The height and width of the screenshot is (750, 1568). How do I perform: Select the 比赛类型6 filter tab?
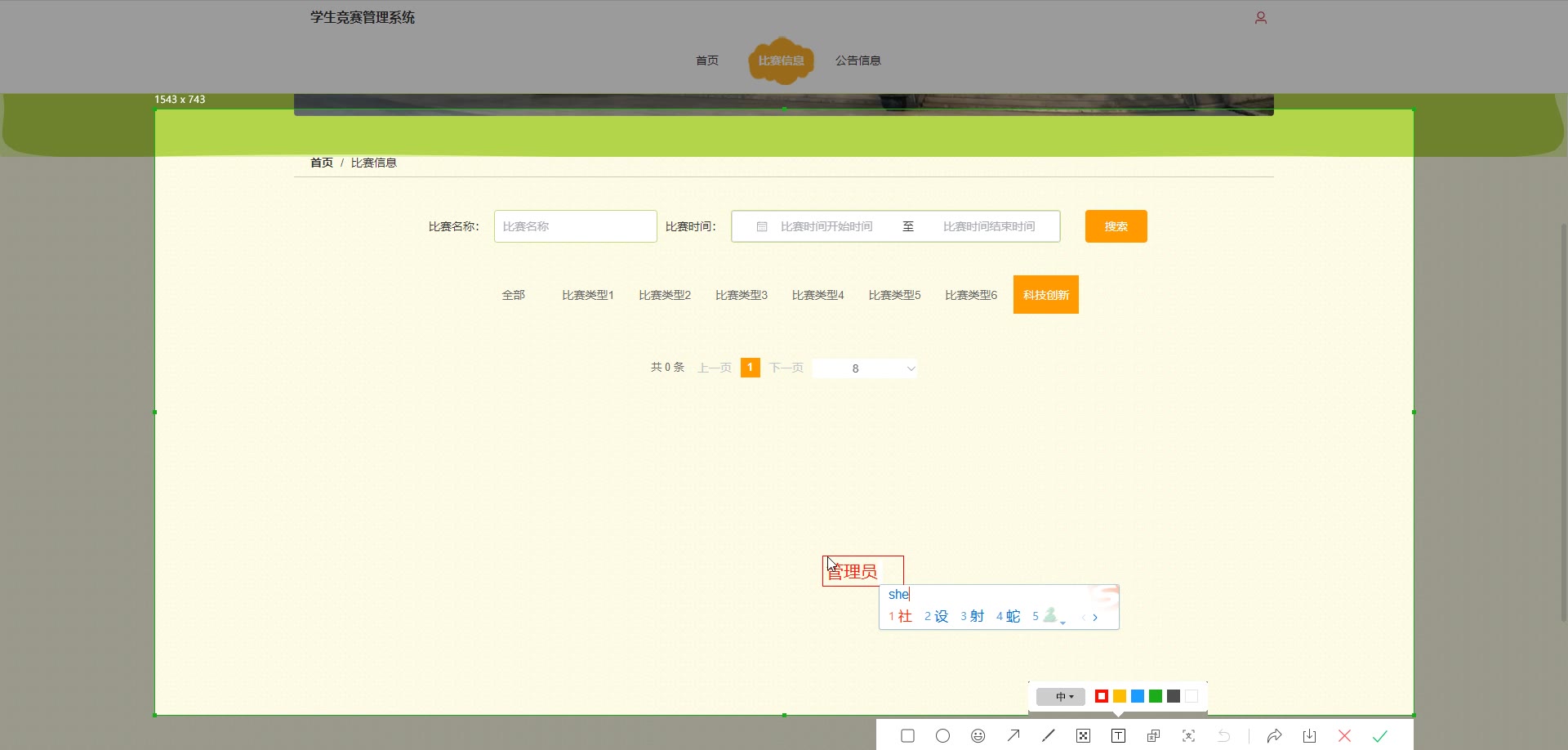pyautogui.click(x=971, y=295)
